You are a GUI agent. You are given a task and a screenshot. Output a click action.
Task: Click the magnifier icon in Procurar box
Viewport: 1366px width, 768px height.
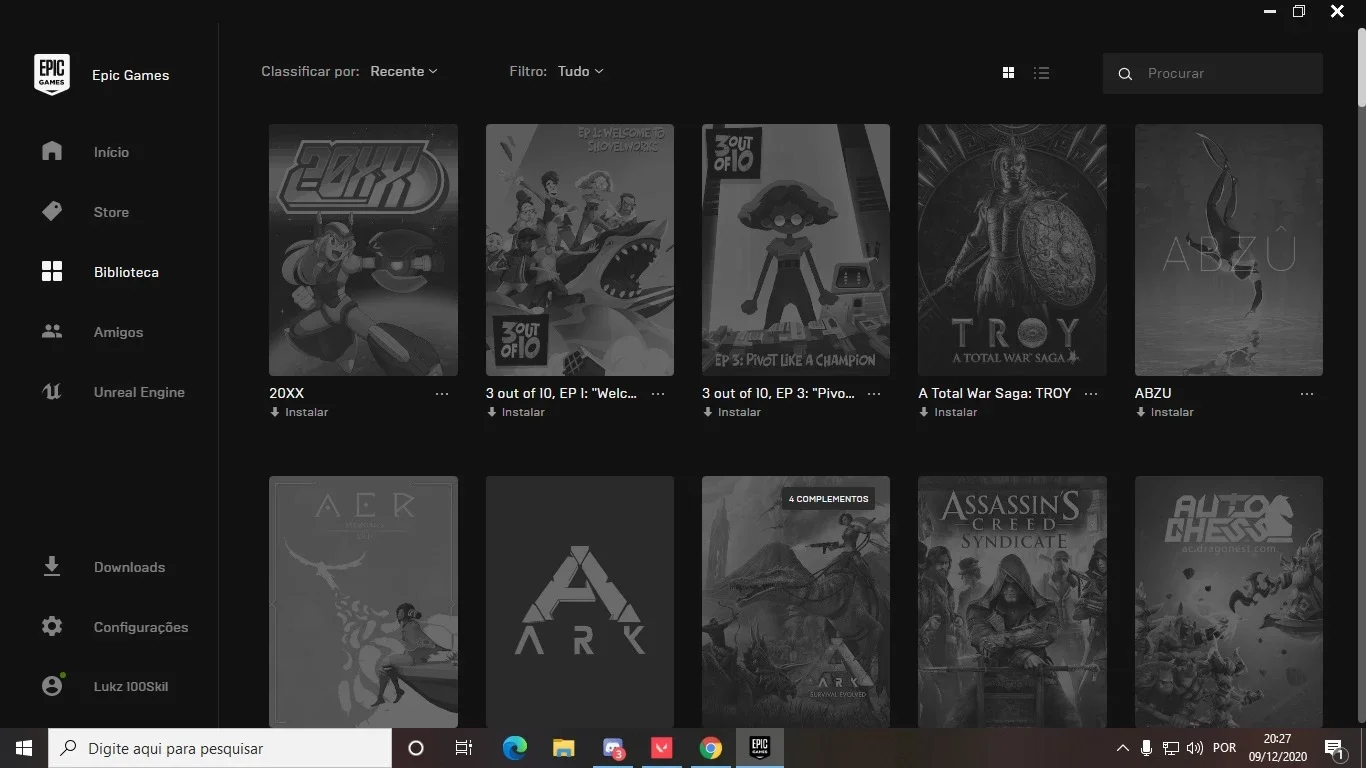pyautogui.click(x=1125, y=74)
